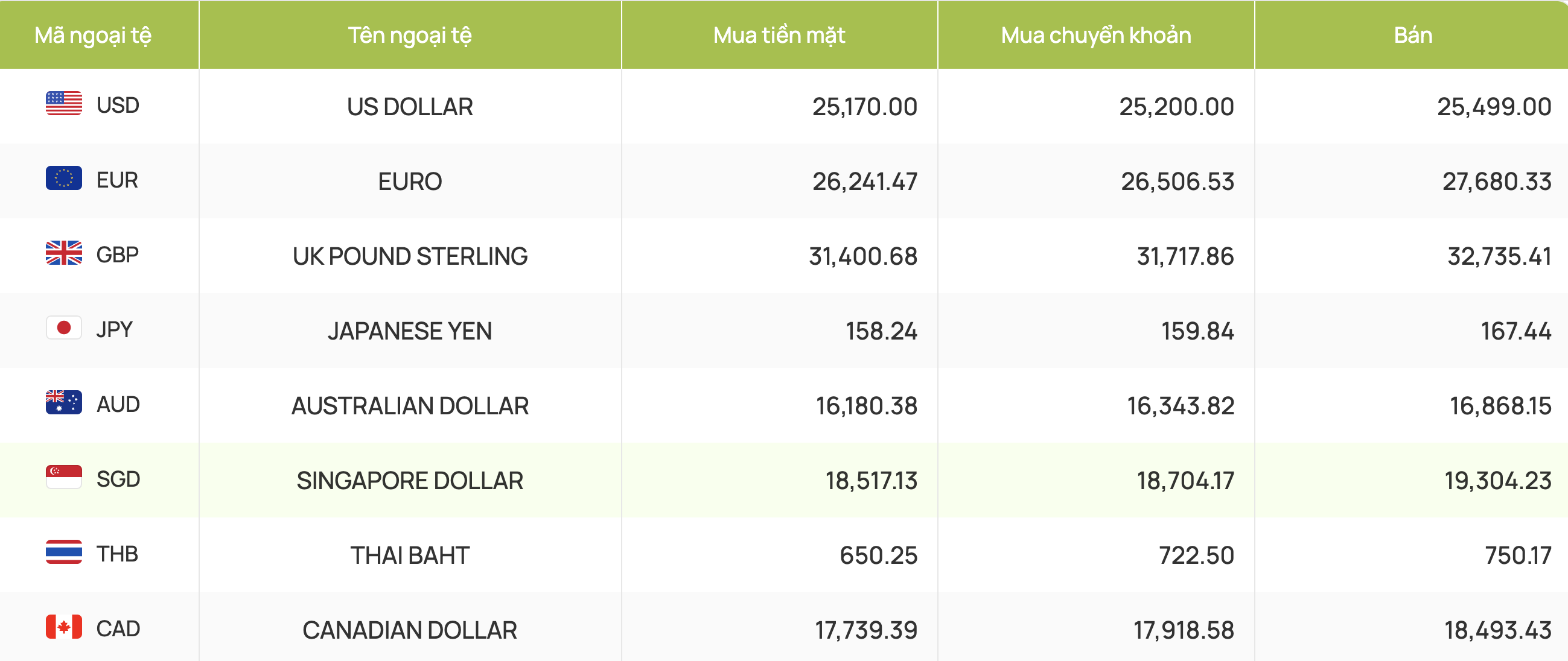
Task: Click the Canada flag icon
Action: [64, 627]
